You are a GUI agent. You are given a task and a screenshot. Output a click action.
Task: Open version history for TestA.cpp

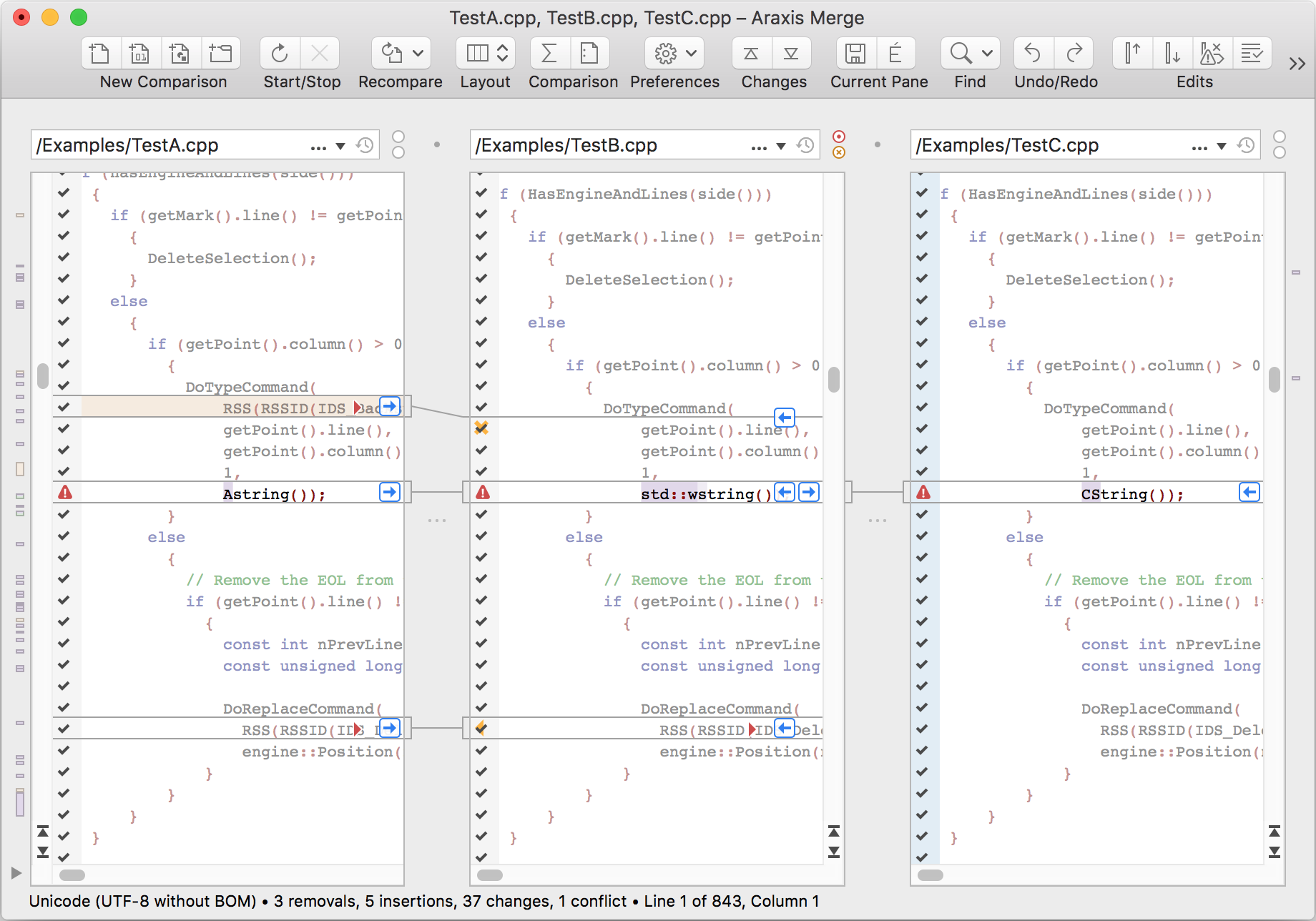365,144
